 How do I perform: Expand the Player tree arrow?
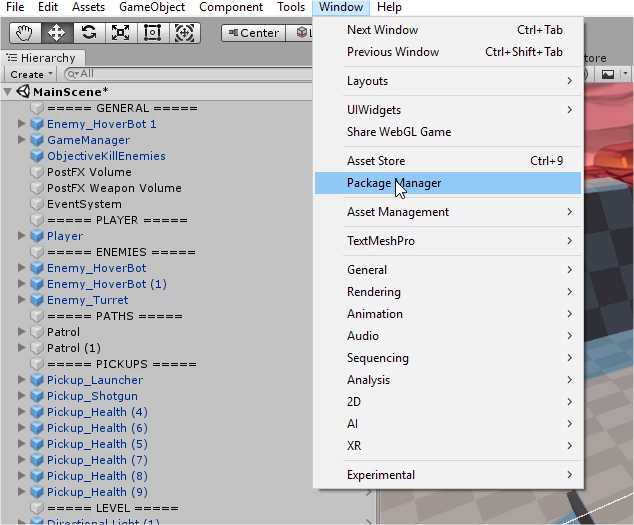[x=22, y=236]
